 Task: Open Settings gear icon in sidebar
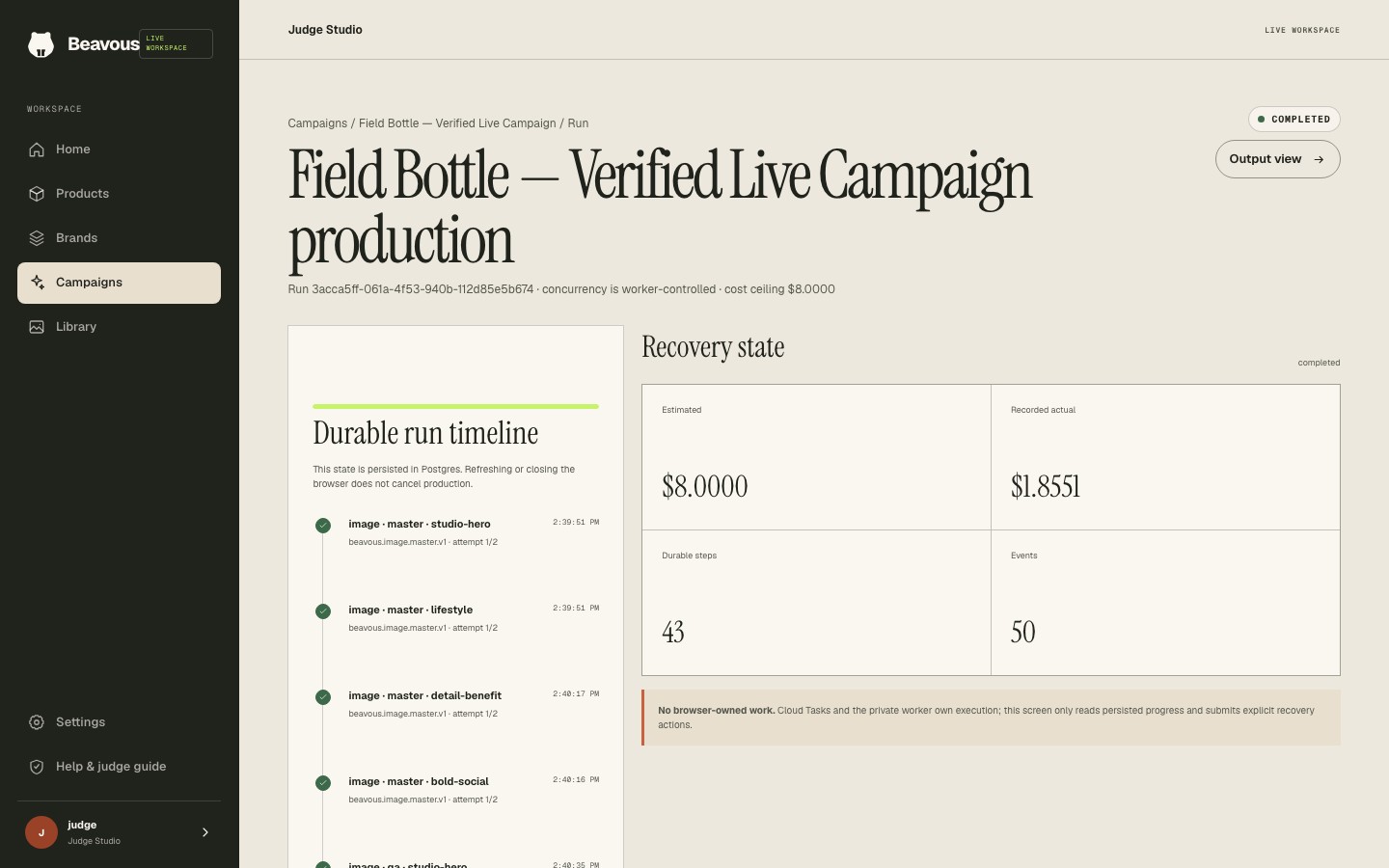tap(37, 722)
